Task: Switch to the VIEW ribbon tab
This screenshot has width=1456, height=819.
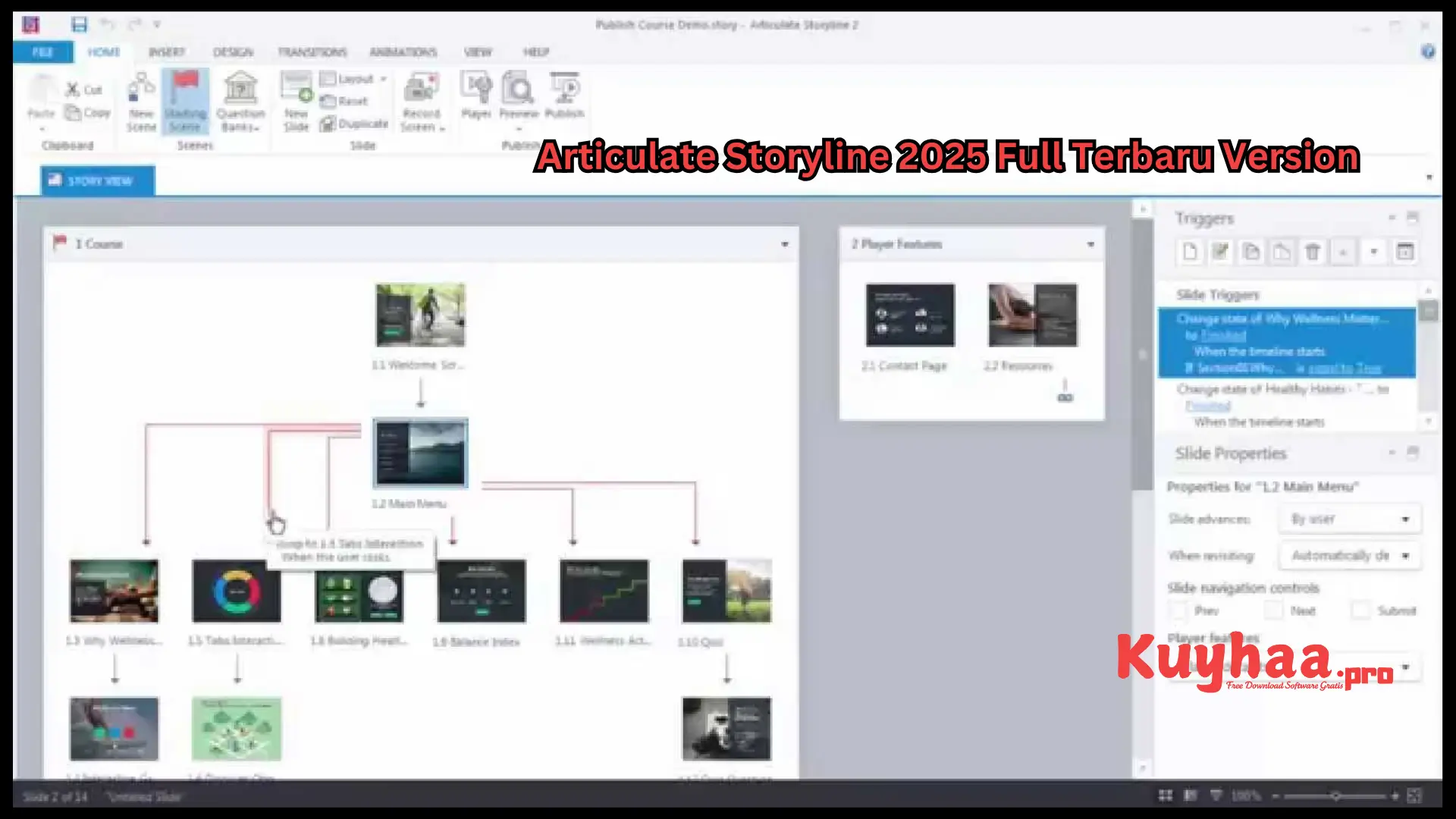Action: coord(478,52)
